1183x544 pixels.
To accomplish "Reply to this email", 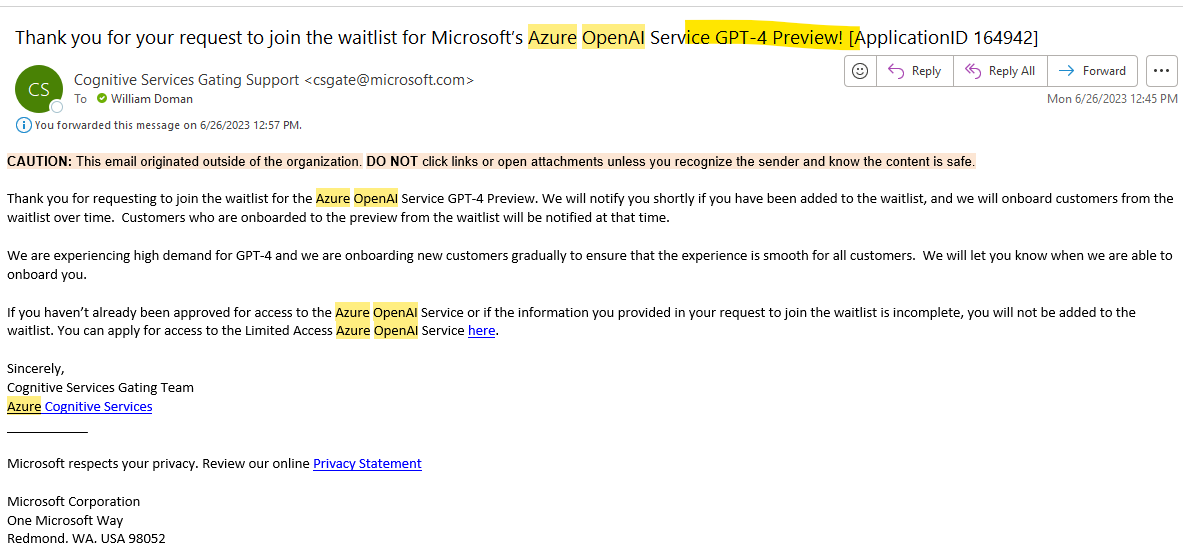I will click(914, 71).
